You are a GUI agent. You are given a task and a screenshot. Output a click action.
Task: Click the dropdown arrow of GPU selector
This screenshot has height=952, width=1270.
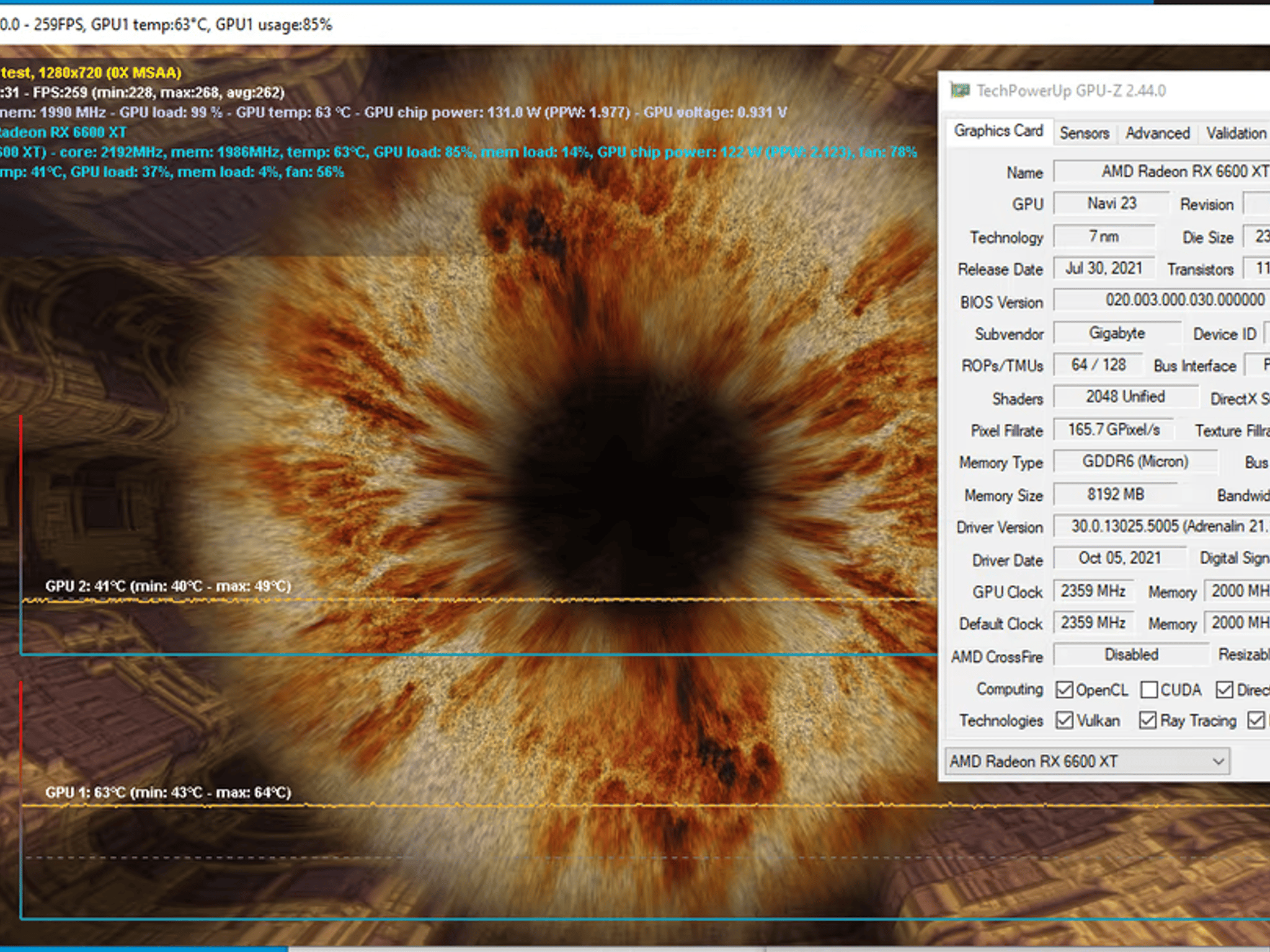[1218, 761]
